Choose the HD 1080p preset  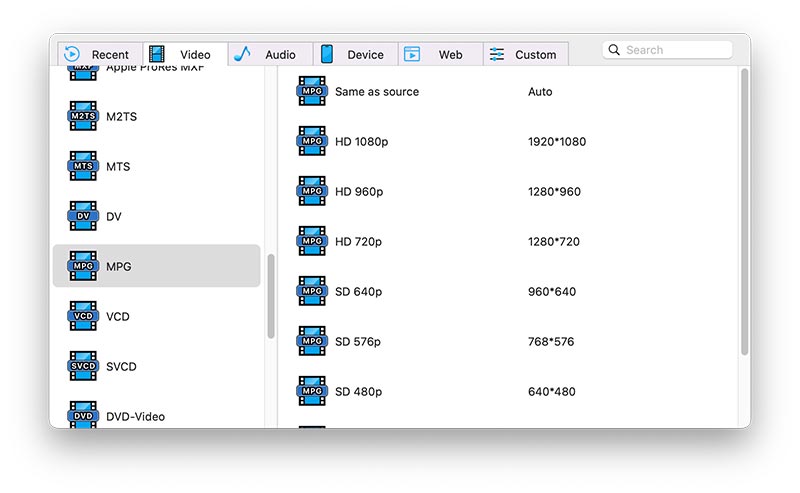coord(361,141)
